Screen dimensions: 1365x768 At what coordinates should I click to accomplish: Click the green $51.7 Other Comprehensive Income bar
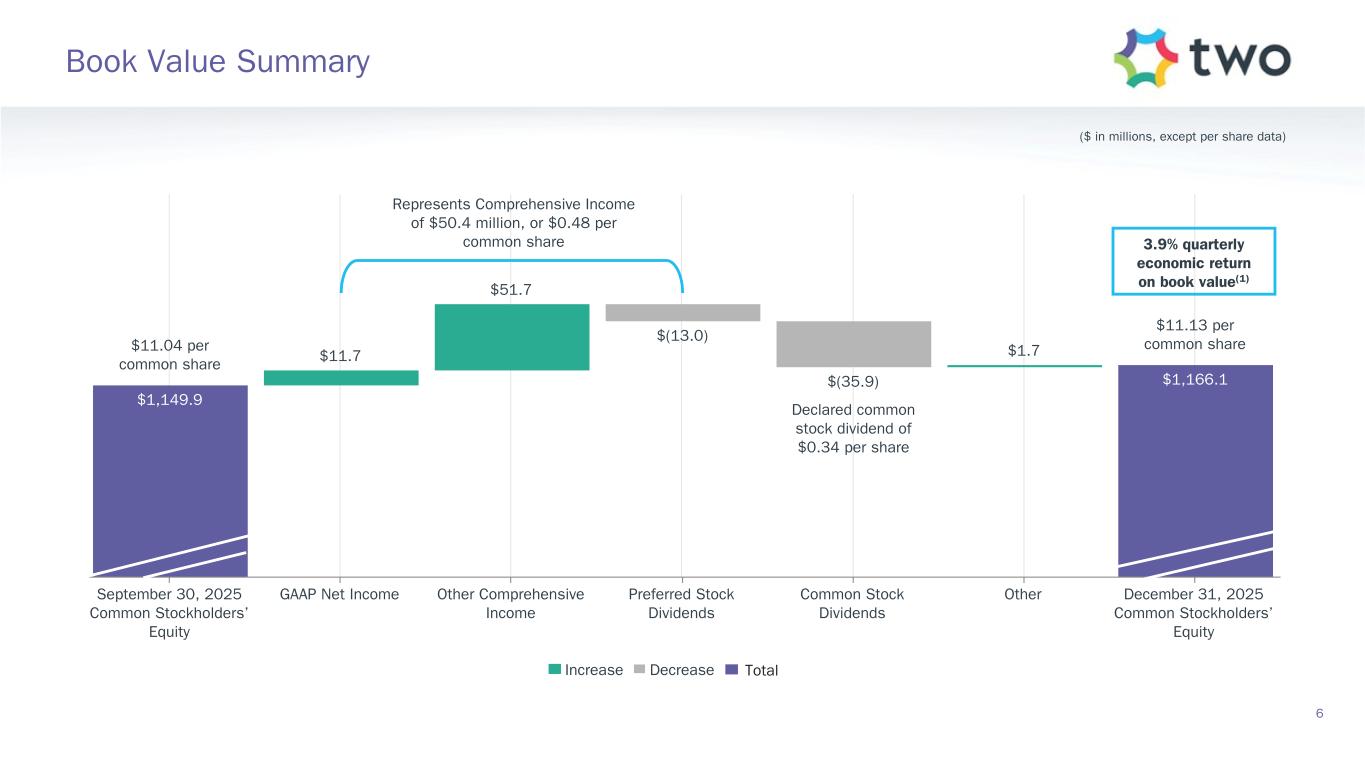[511, 337]
